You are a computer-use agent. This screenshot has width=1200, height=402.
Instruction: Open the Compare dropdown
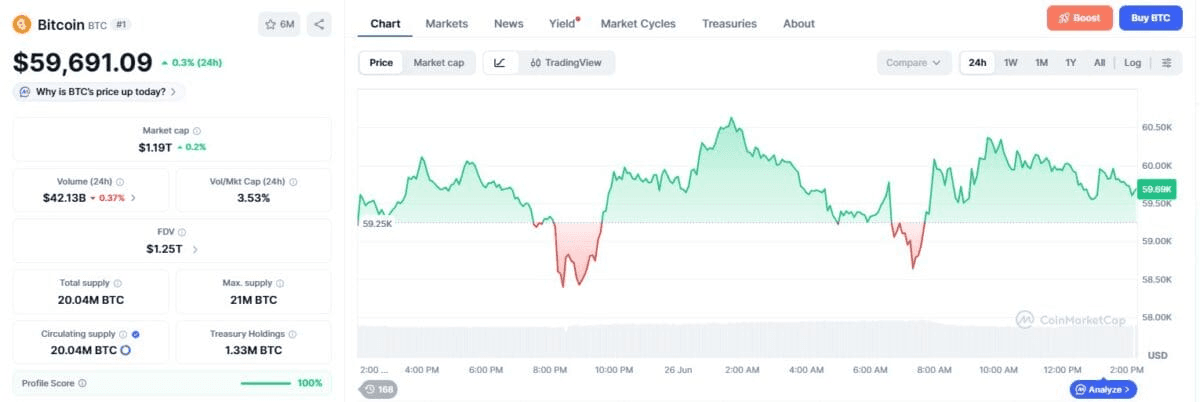(914, 62)
